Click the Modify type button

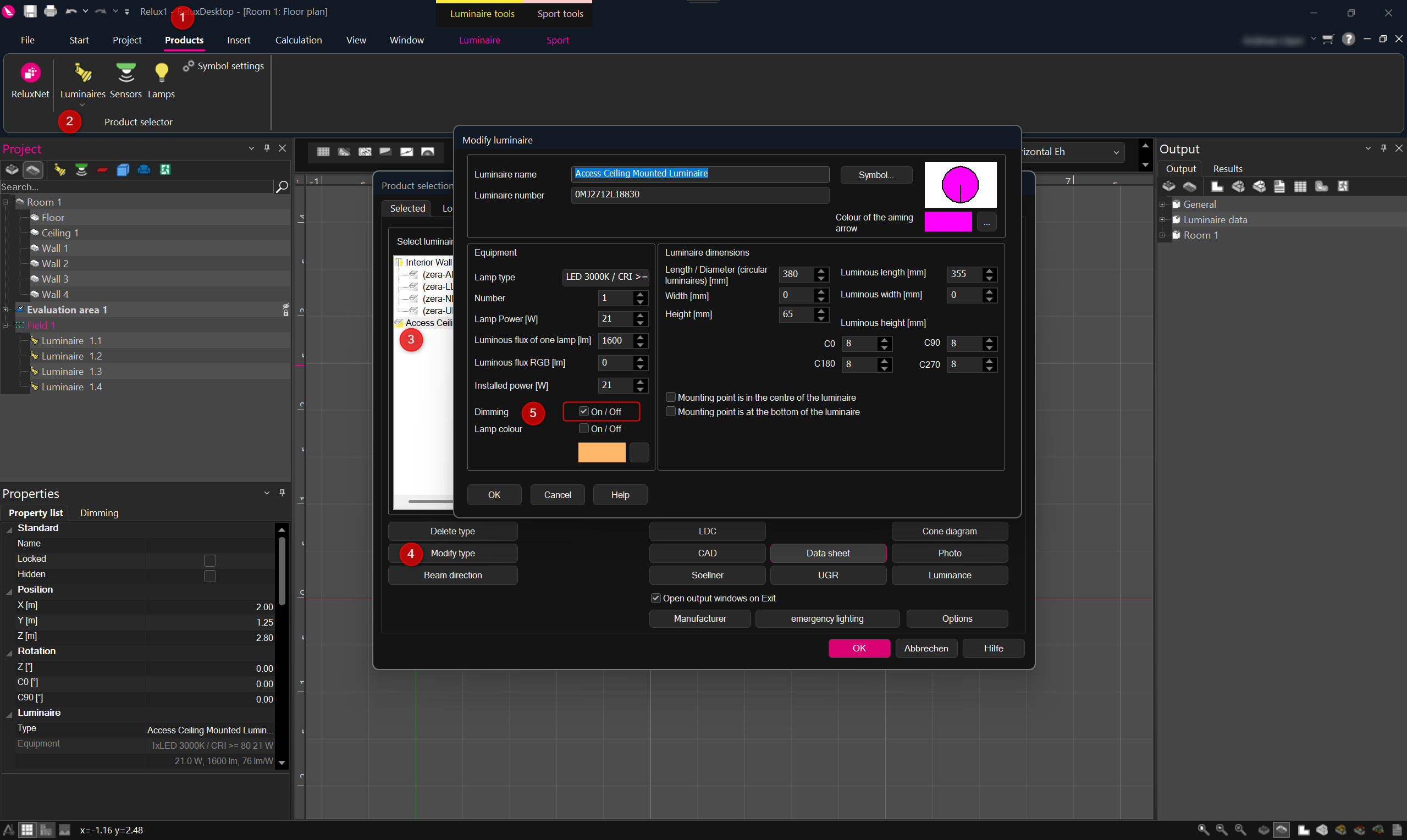point(453,553)
